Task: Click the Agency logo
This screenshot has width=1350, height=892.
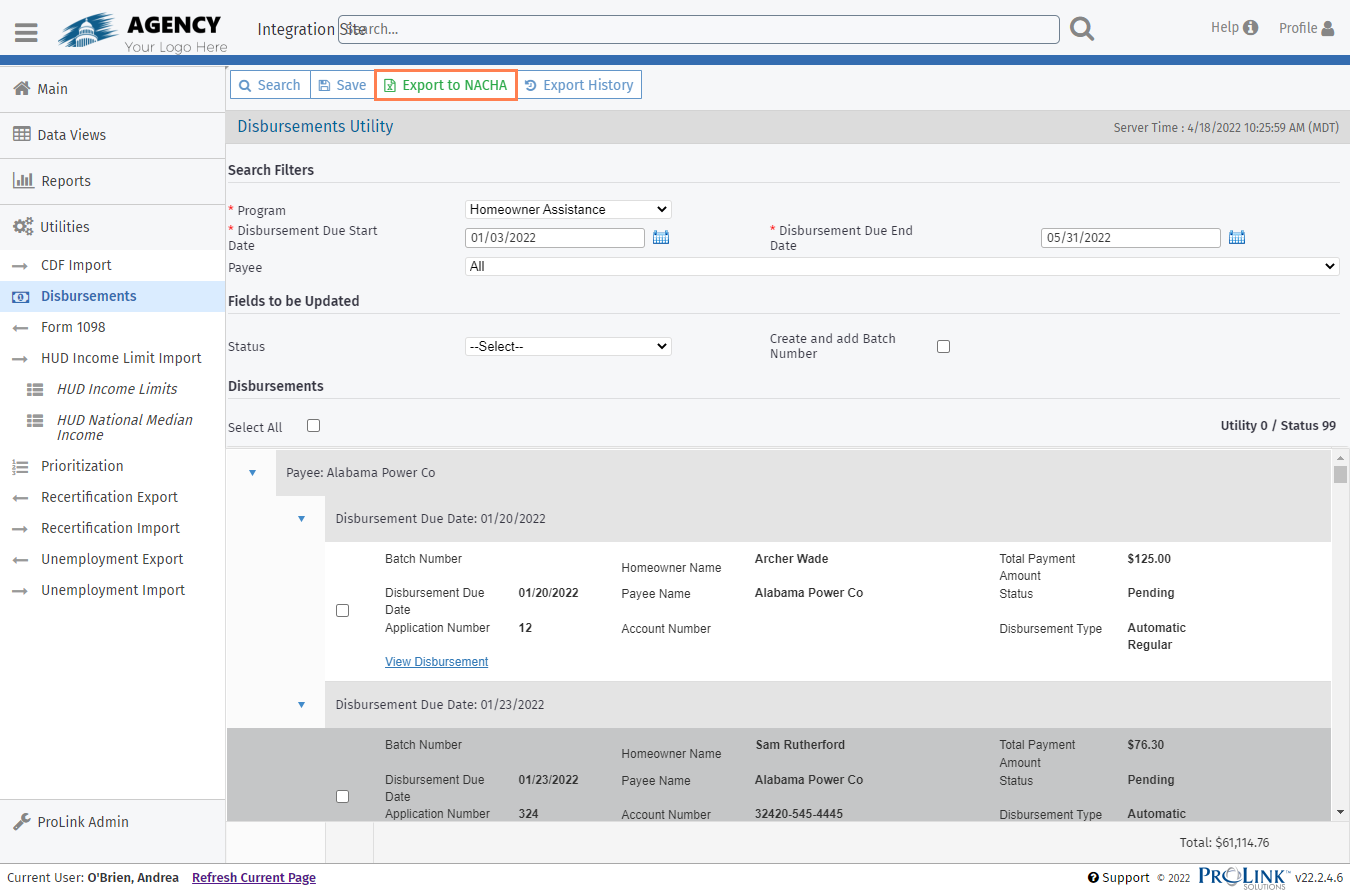Action: (142, 32)
